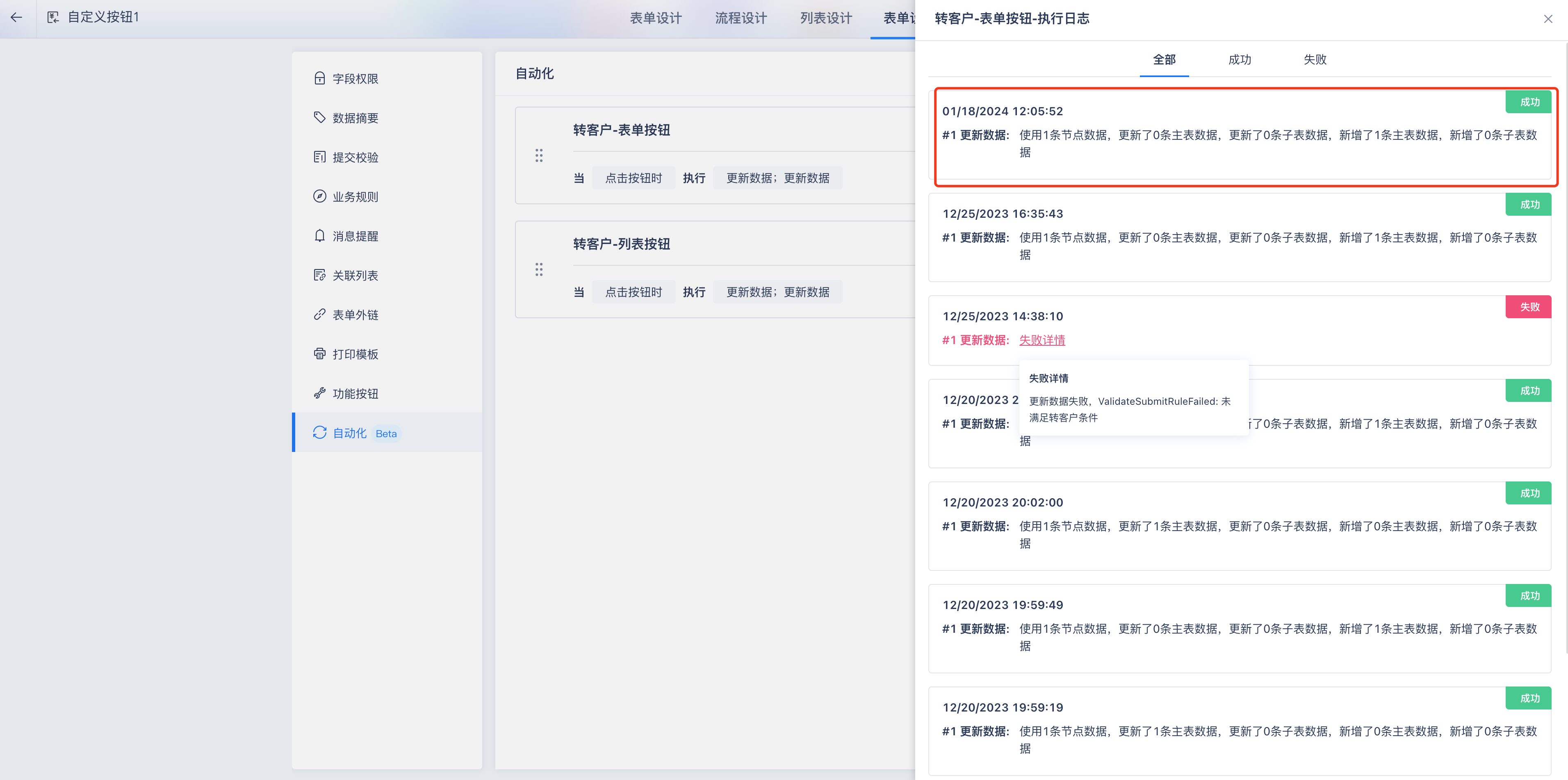Click log entry 12/20/2023 19:59:49
Image resolution: width=1568 pixels, height=780 pixels.
tap(1239, 628)
